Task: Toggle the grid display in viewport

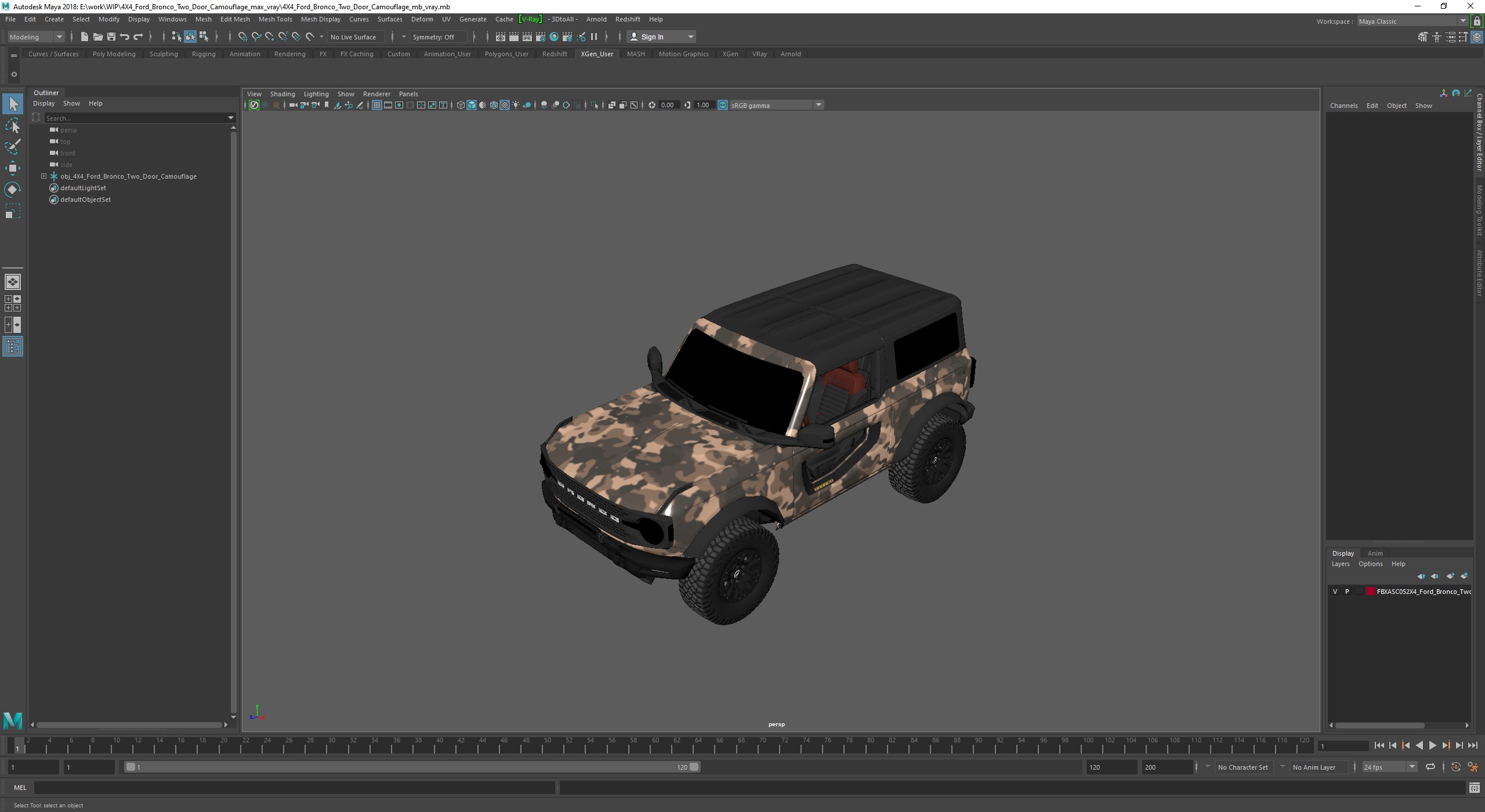Action: coord(377,105)
